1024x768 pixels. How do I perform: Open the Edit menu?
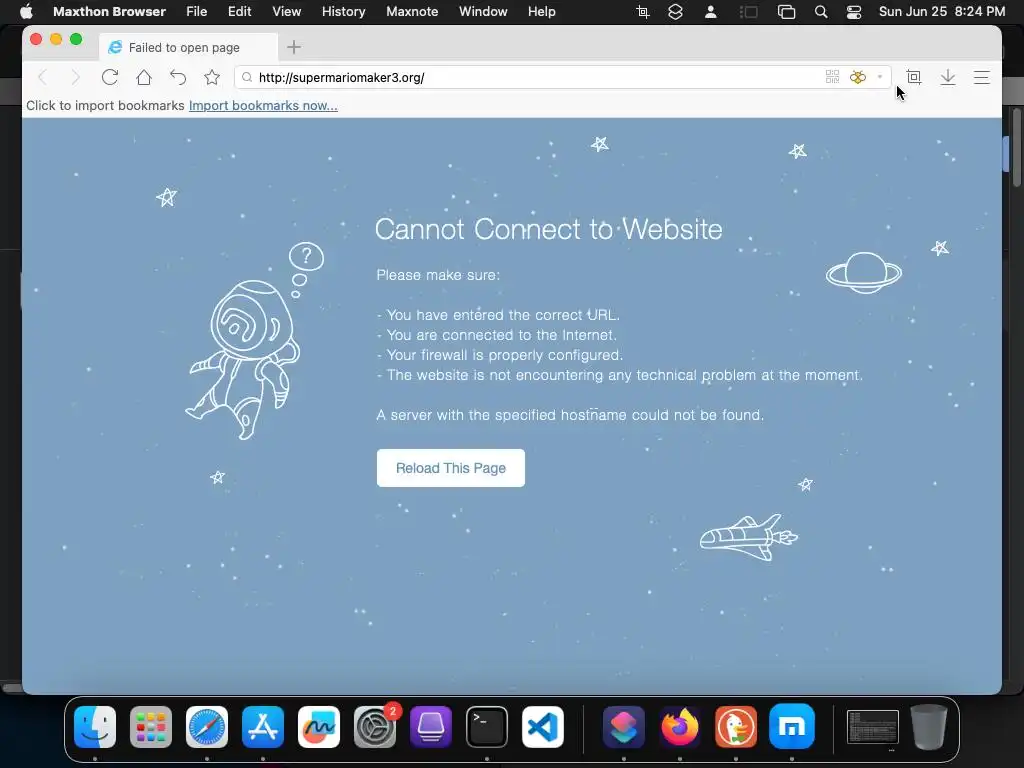(240, 12)
